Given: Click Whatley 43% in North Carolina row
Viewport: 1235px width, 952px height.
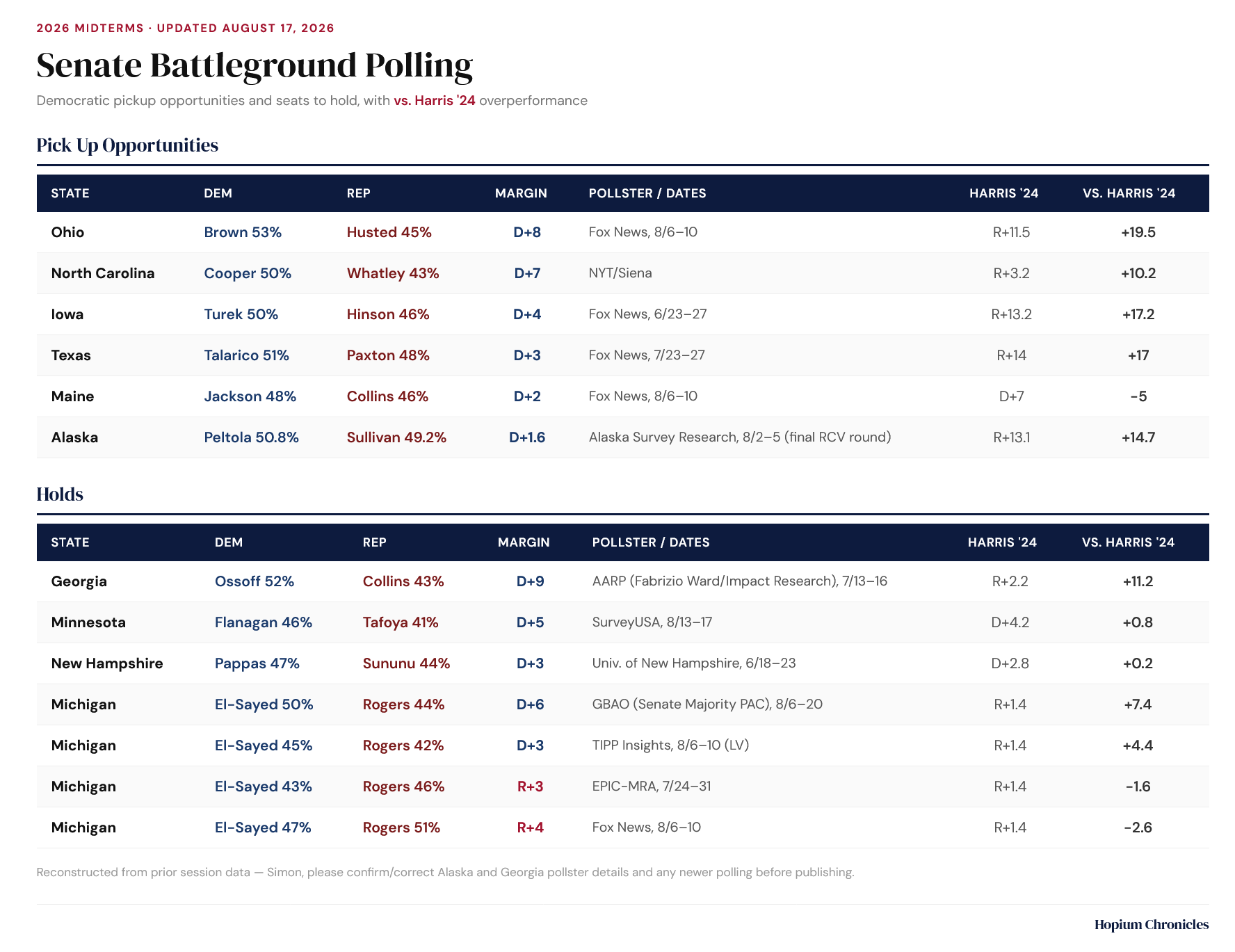Looking at the screenshot, I should [393, 273].
